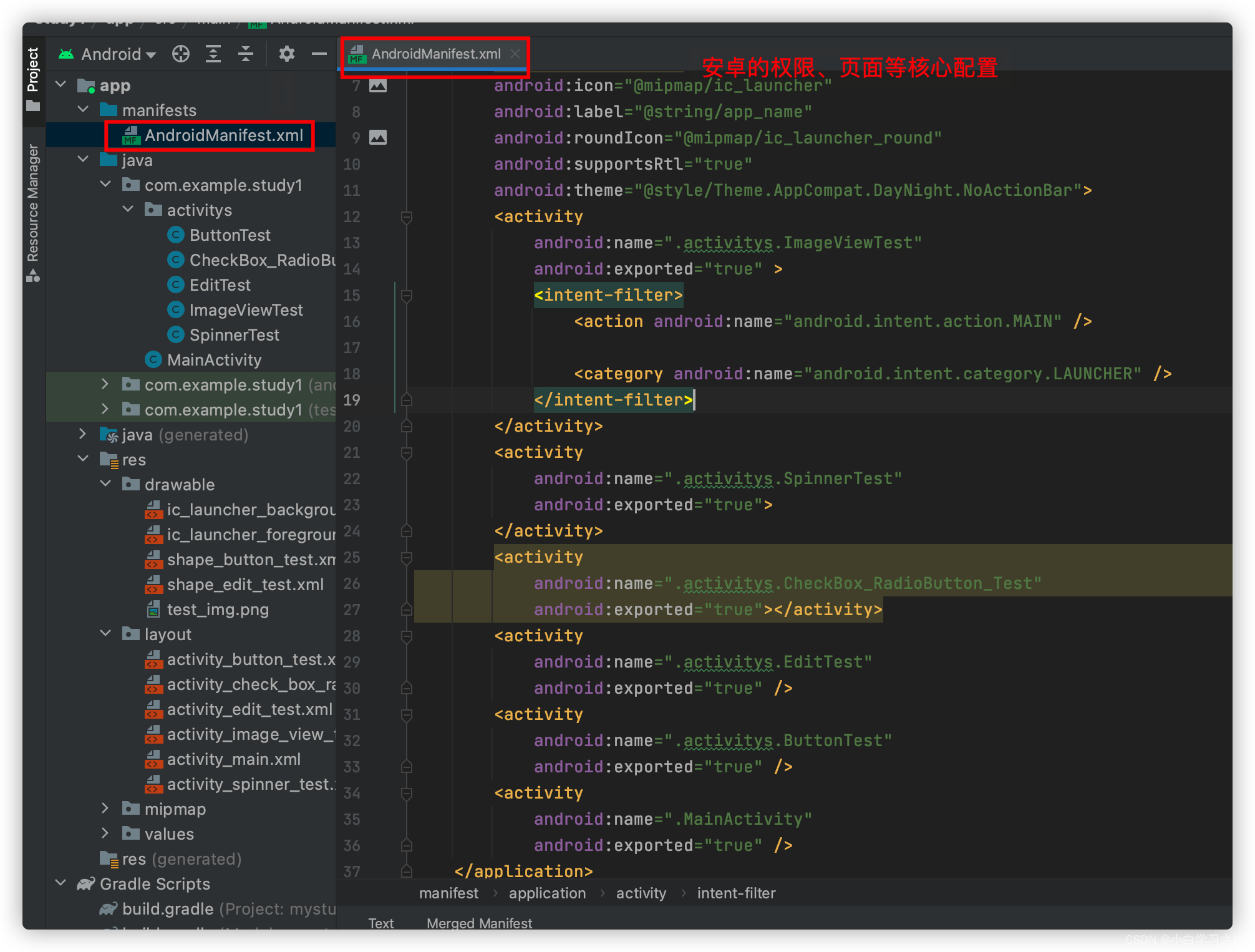Screen dimensions: 1255x952
Task: Open ic_launcher_background drawable file
Action: click(241, 510)
